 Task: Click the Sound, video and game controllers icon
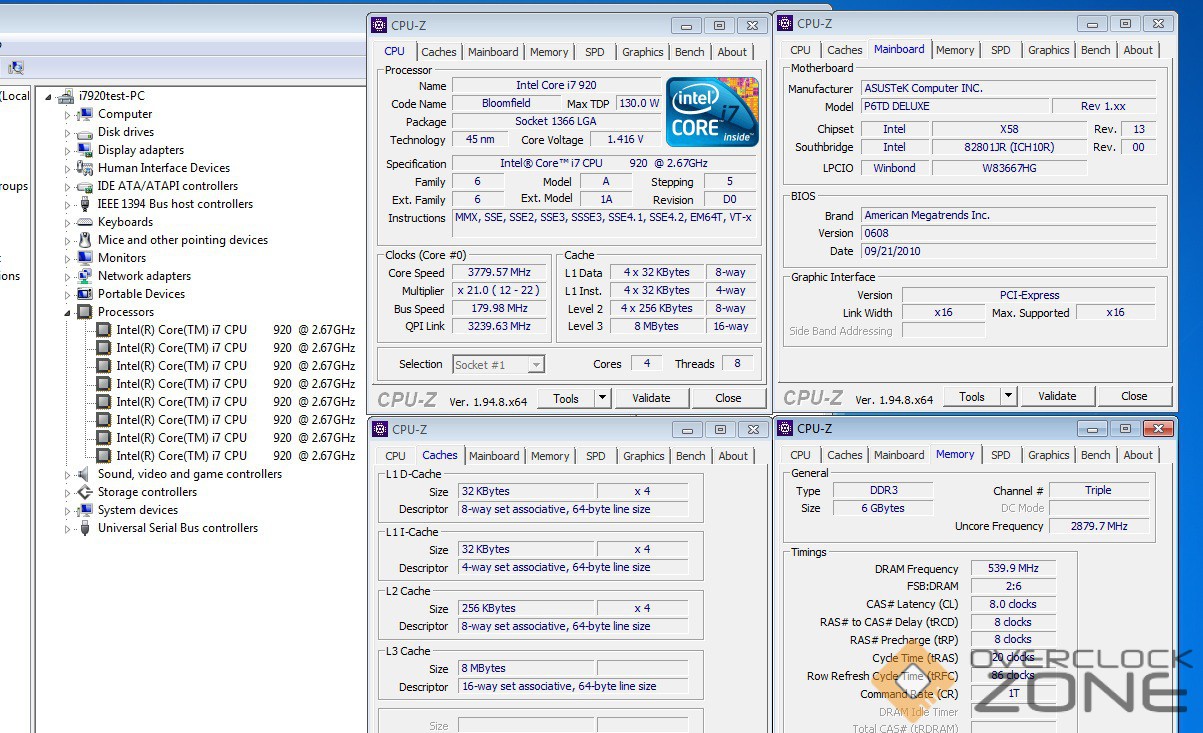tap(85, 474)
